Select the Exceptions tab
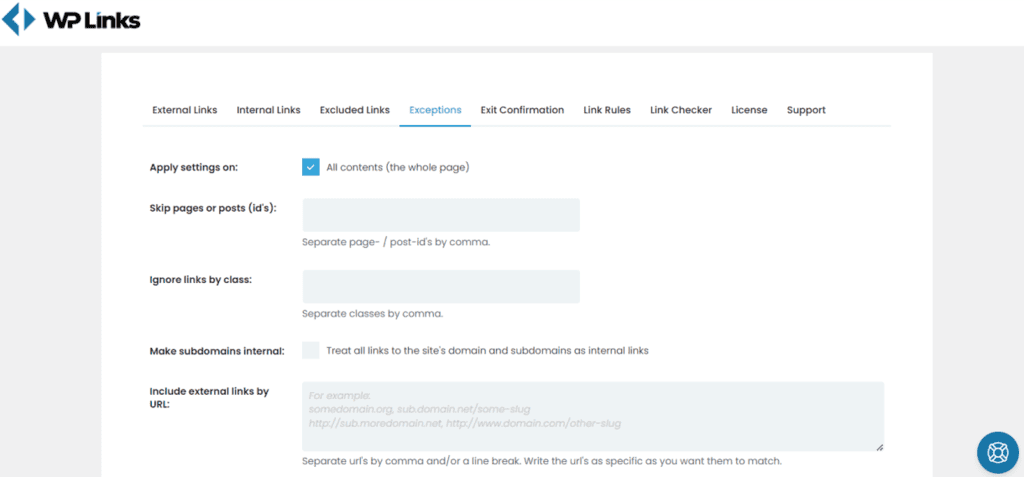 point(436,110)
